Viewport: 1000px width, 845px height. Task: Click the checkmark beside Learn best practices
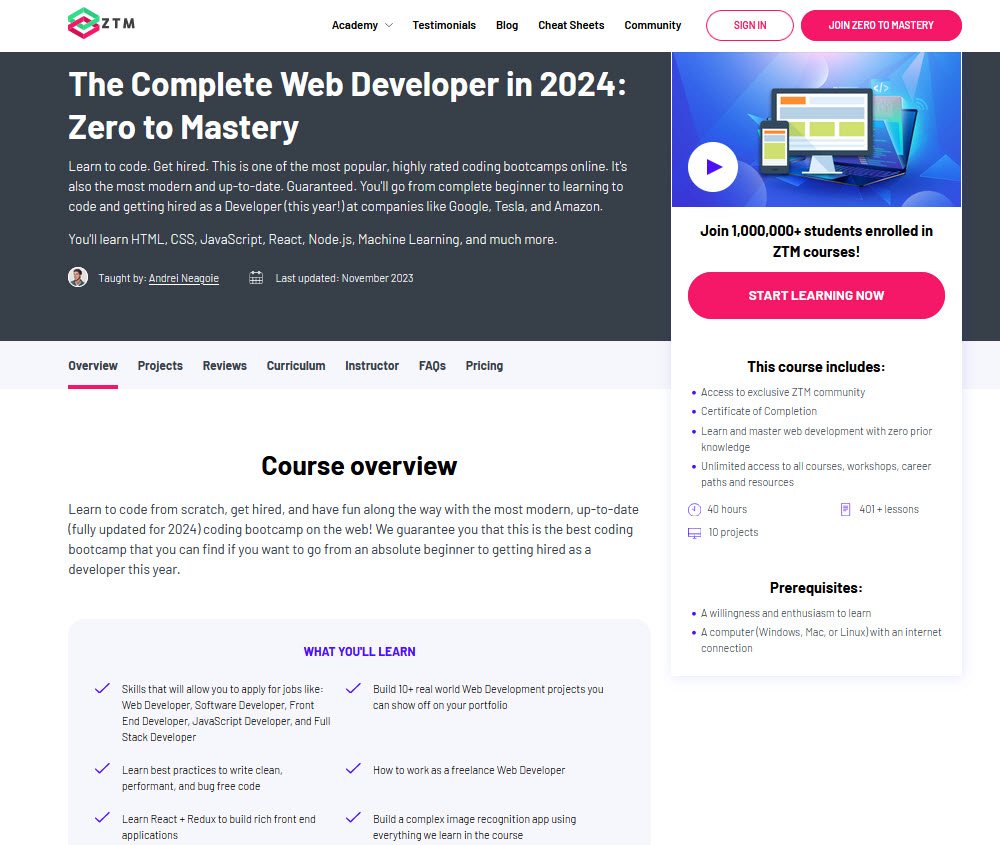(x=102, y=768)
